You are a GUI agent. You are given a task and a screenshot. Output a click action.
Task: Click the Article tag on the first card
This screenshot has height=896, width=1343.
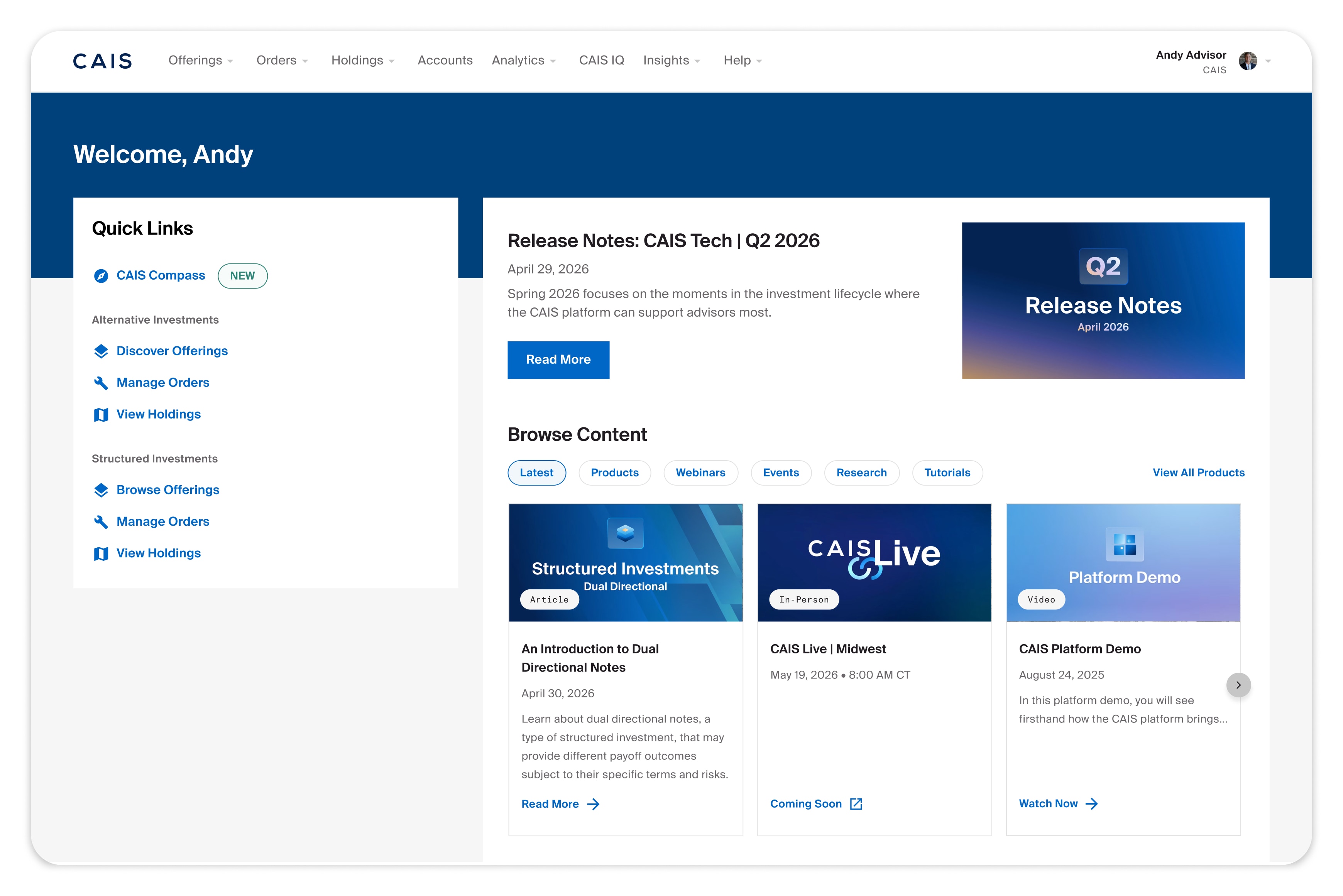pyautogui.click(x=550, y=599)
